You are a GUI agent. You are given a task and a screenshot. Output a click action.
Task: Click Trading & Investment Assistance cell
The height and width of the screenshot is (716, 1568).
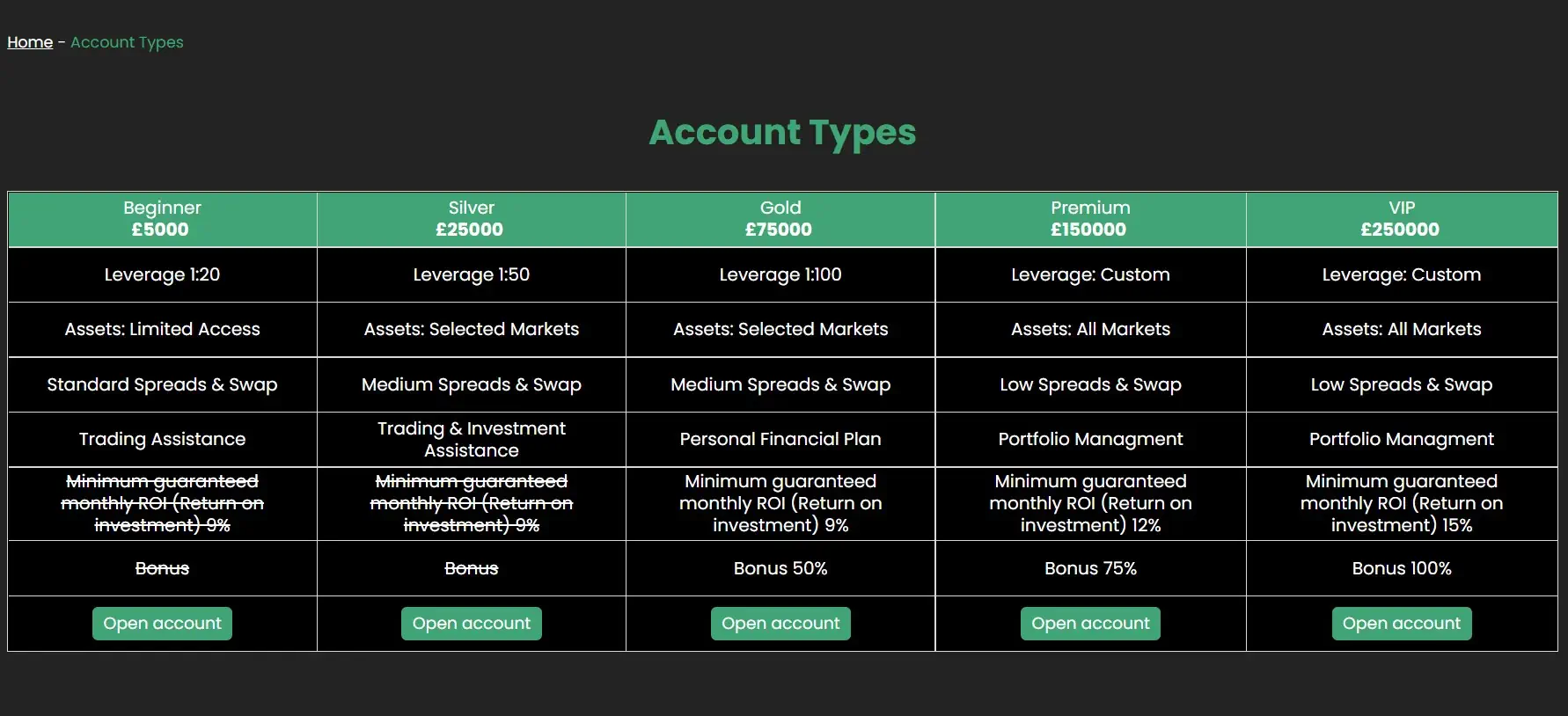point(472,439)
